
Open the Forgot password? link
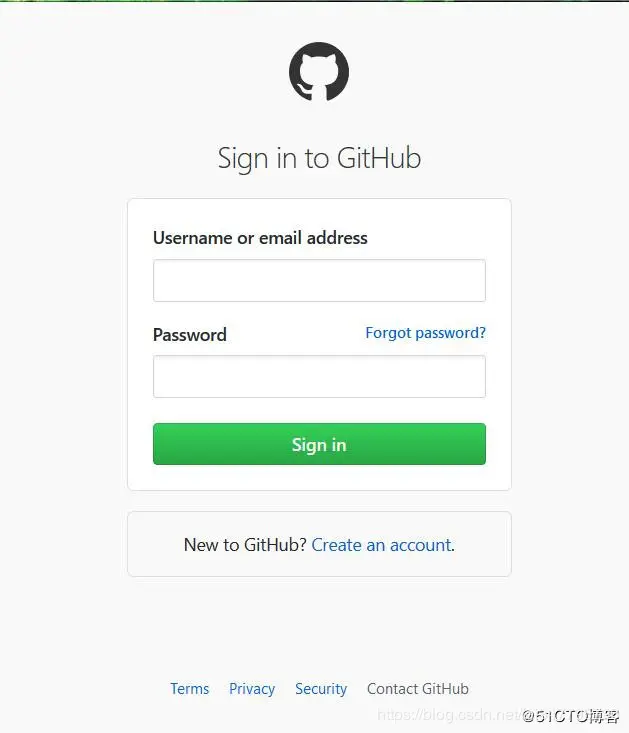(x=425, y=333)
